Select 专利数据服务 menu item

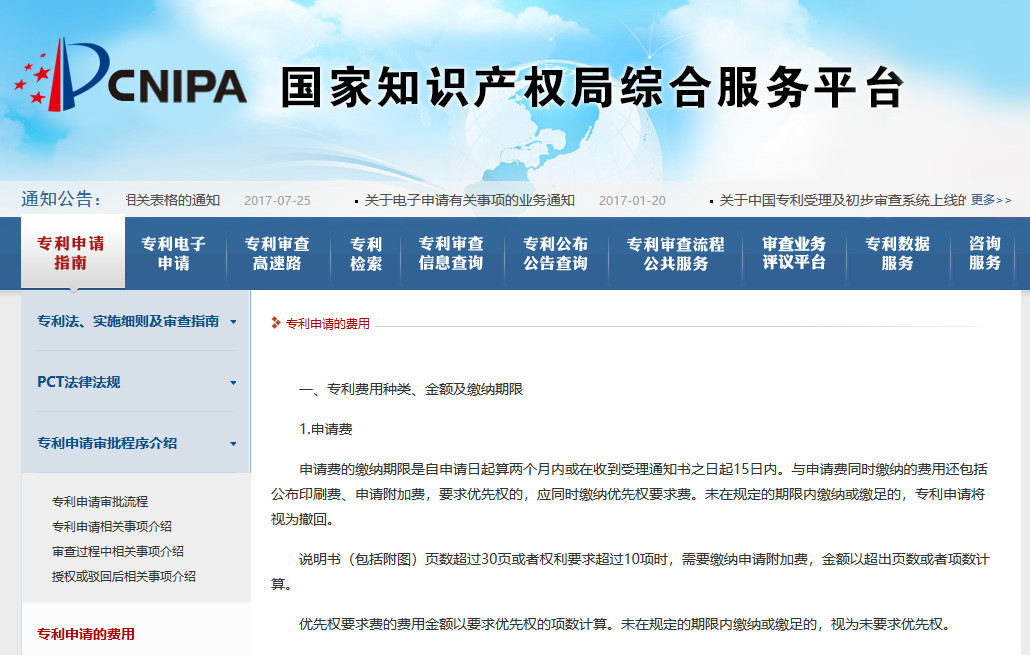coord(897,254)
